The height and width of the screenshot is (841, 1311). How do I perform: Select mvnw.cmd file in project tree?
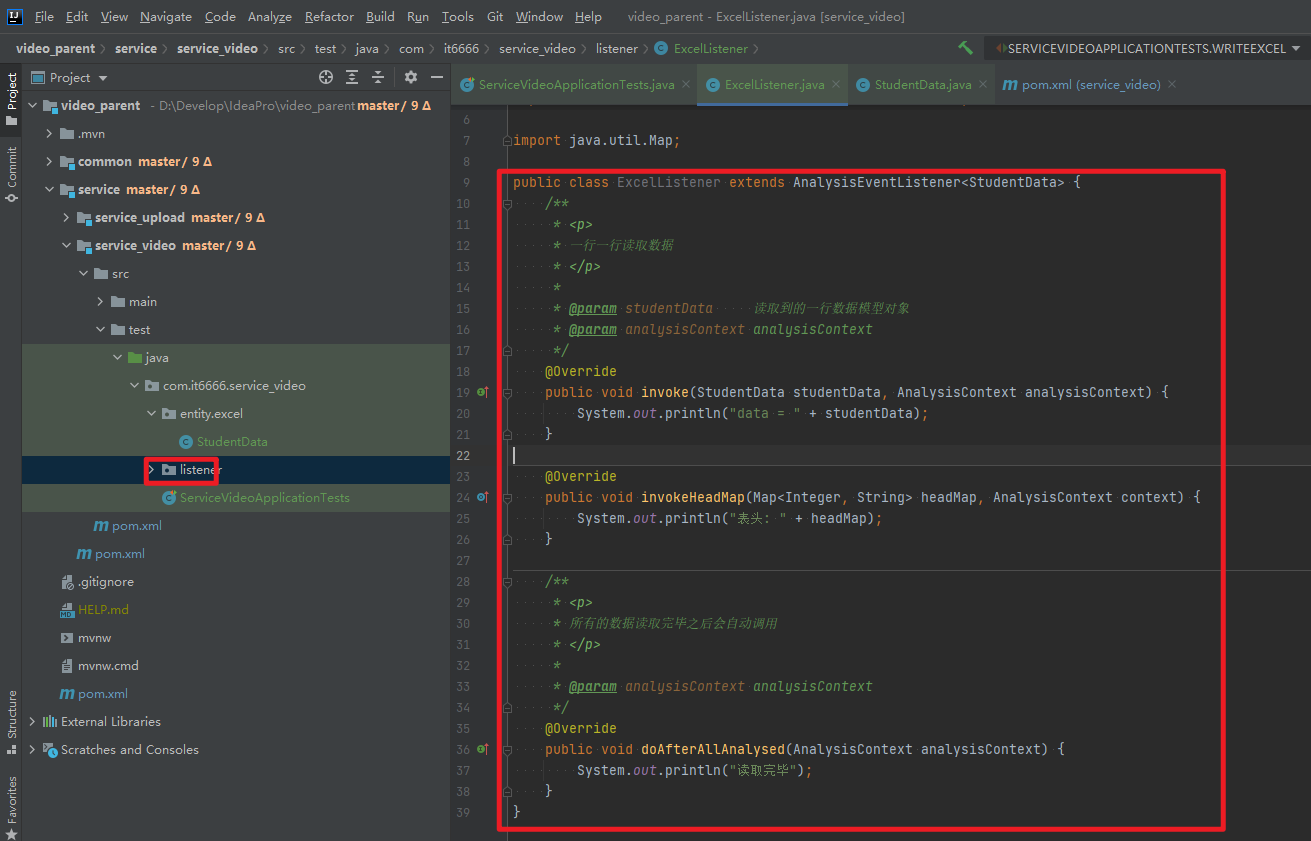(108, 665)
